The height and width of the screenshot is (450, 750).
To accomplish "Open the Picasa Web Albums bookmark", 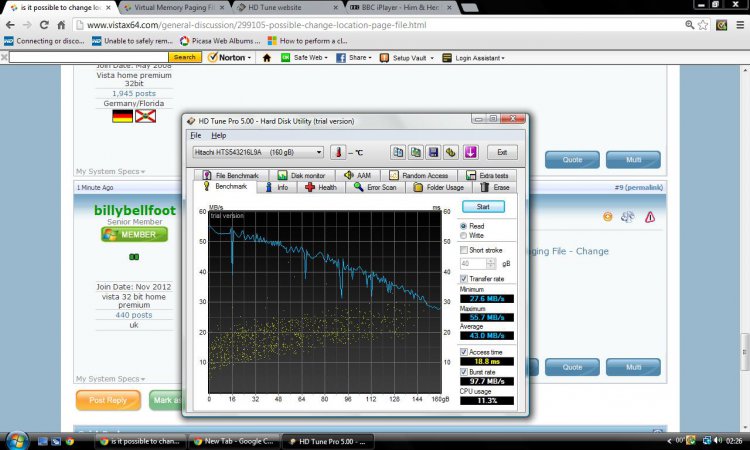I will 220,41.
